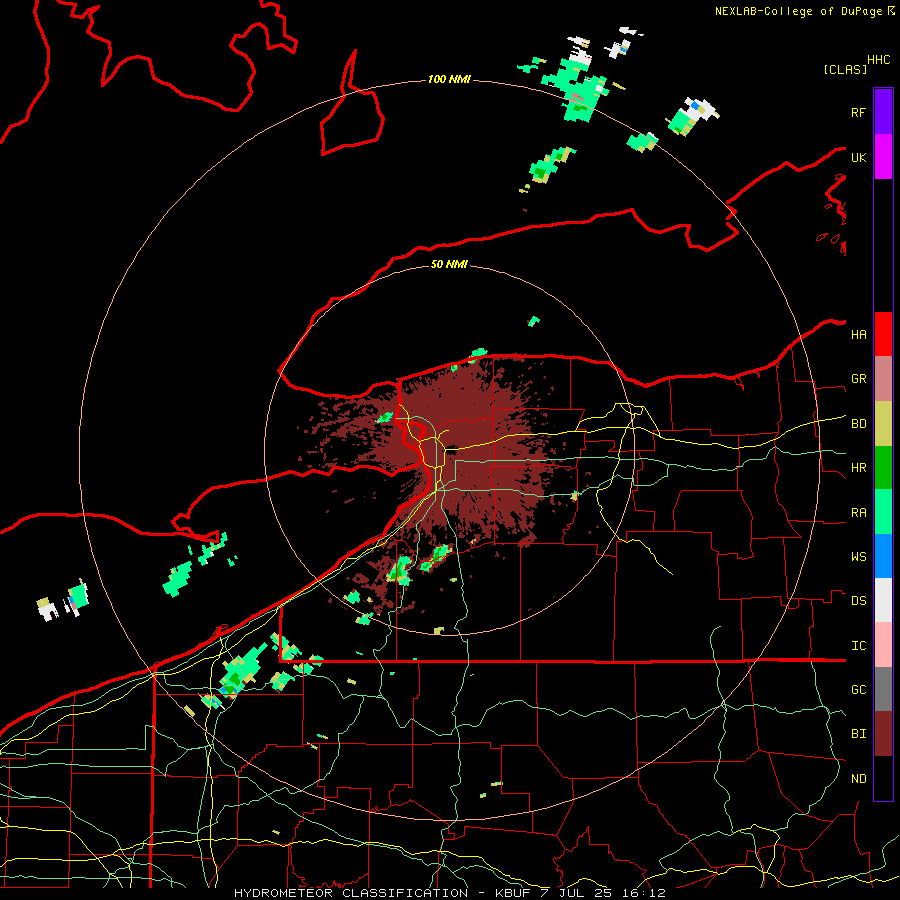Choose the WS blue legend swatch
This screenshot has height=900, width=900.
coord(883,556)
